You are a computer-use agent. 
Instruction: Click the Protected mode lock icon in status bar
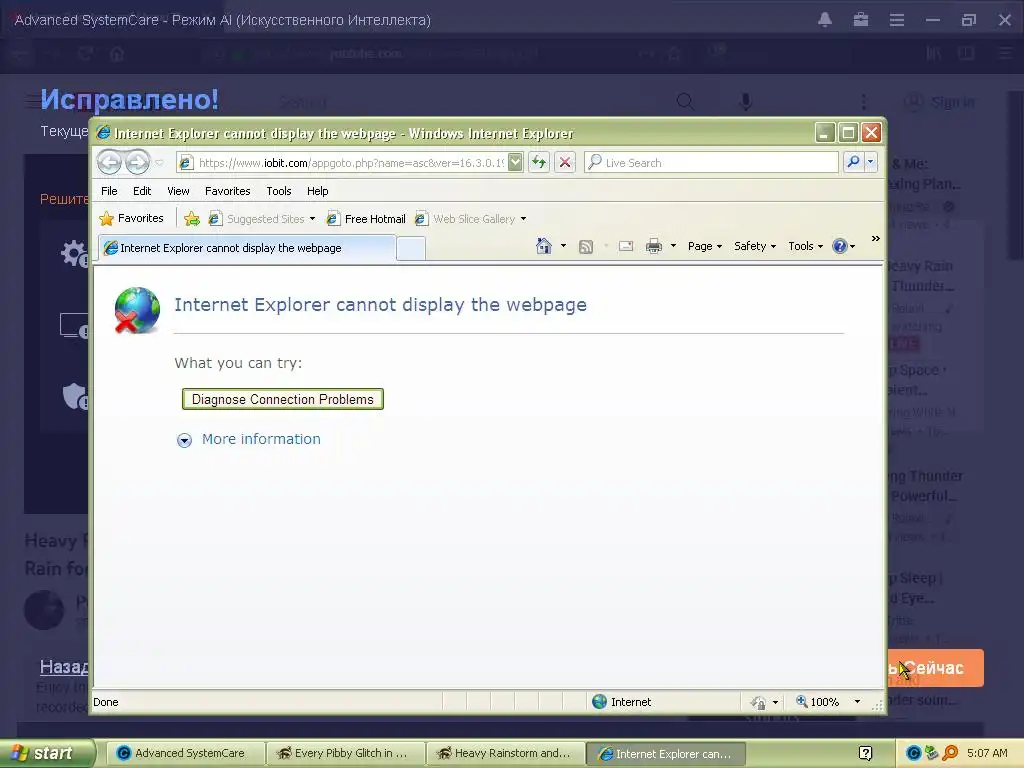coord(758,703)
